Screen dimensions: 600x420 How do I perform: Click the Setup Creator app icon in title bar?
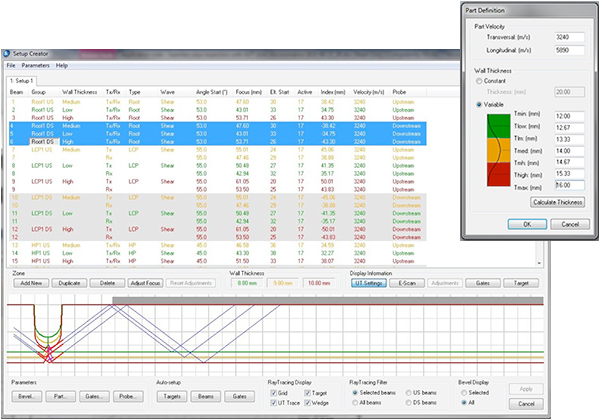(7, 51)
